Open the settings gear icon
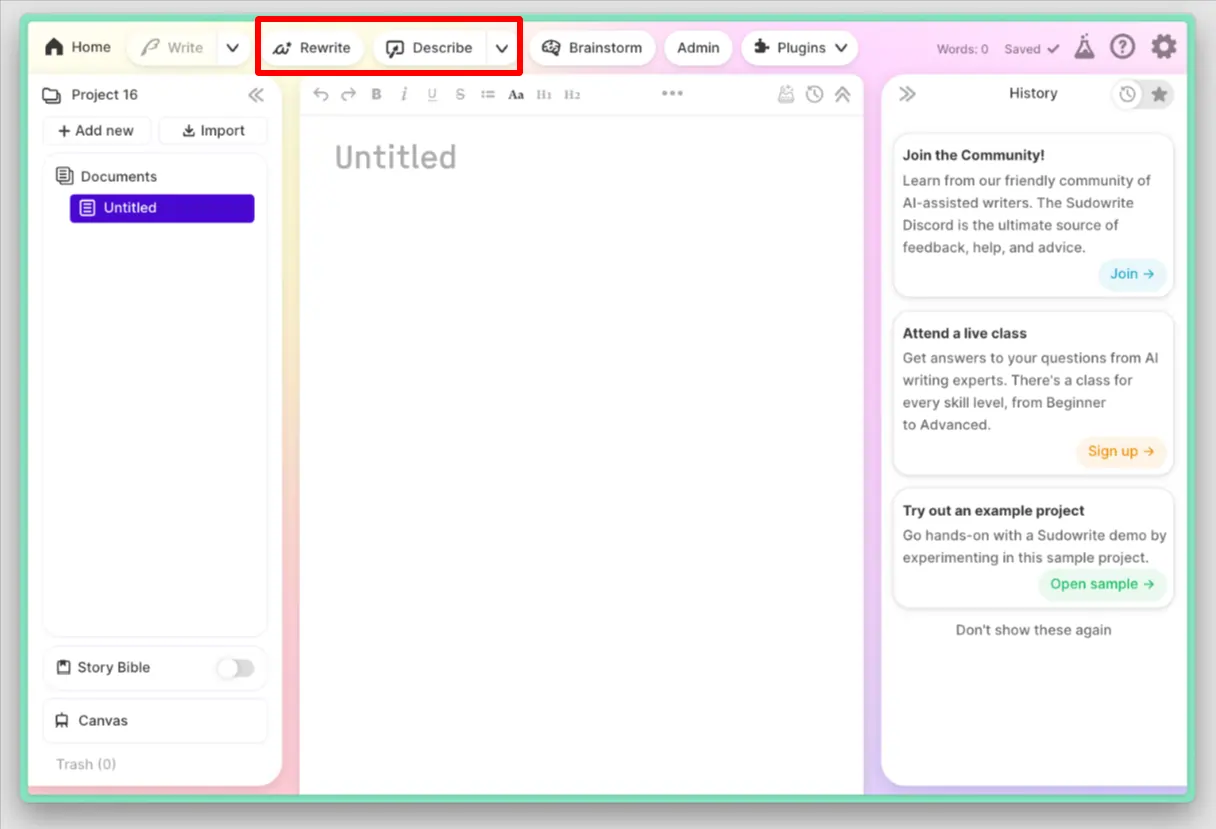Screen dimensions: 1216x829 1163,46
